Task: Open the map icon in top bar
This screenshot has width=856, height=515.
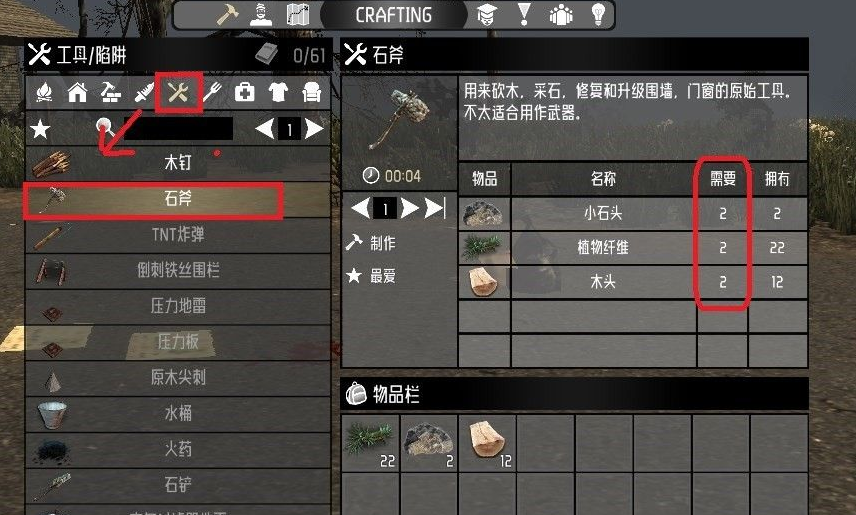Action: tap(298, 15)
